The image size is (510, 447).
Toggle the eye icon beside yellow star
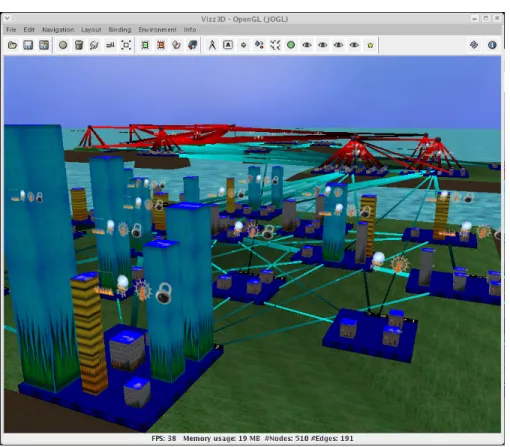354,45
